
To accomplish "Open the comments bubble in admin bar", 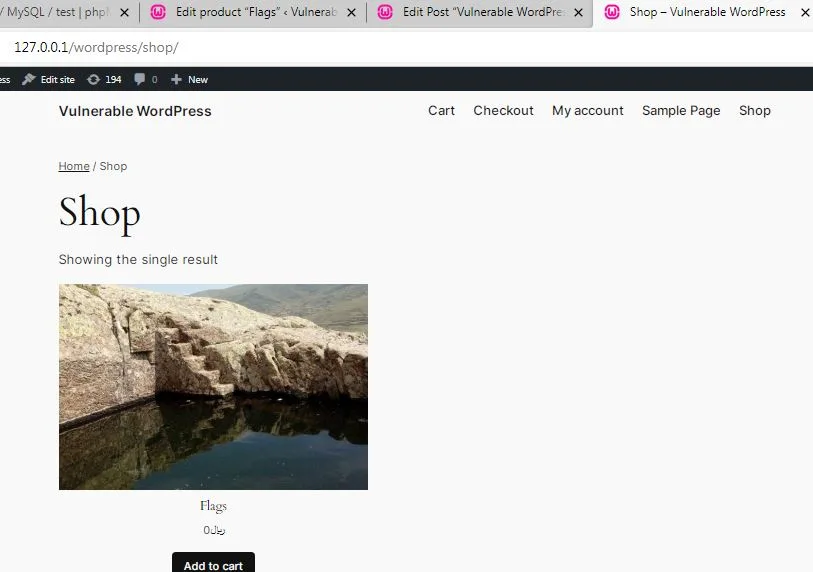I will coord(139,80).
